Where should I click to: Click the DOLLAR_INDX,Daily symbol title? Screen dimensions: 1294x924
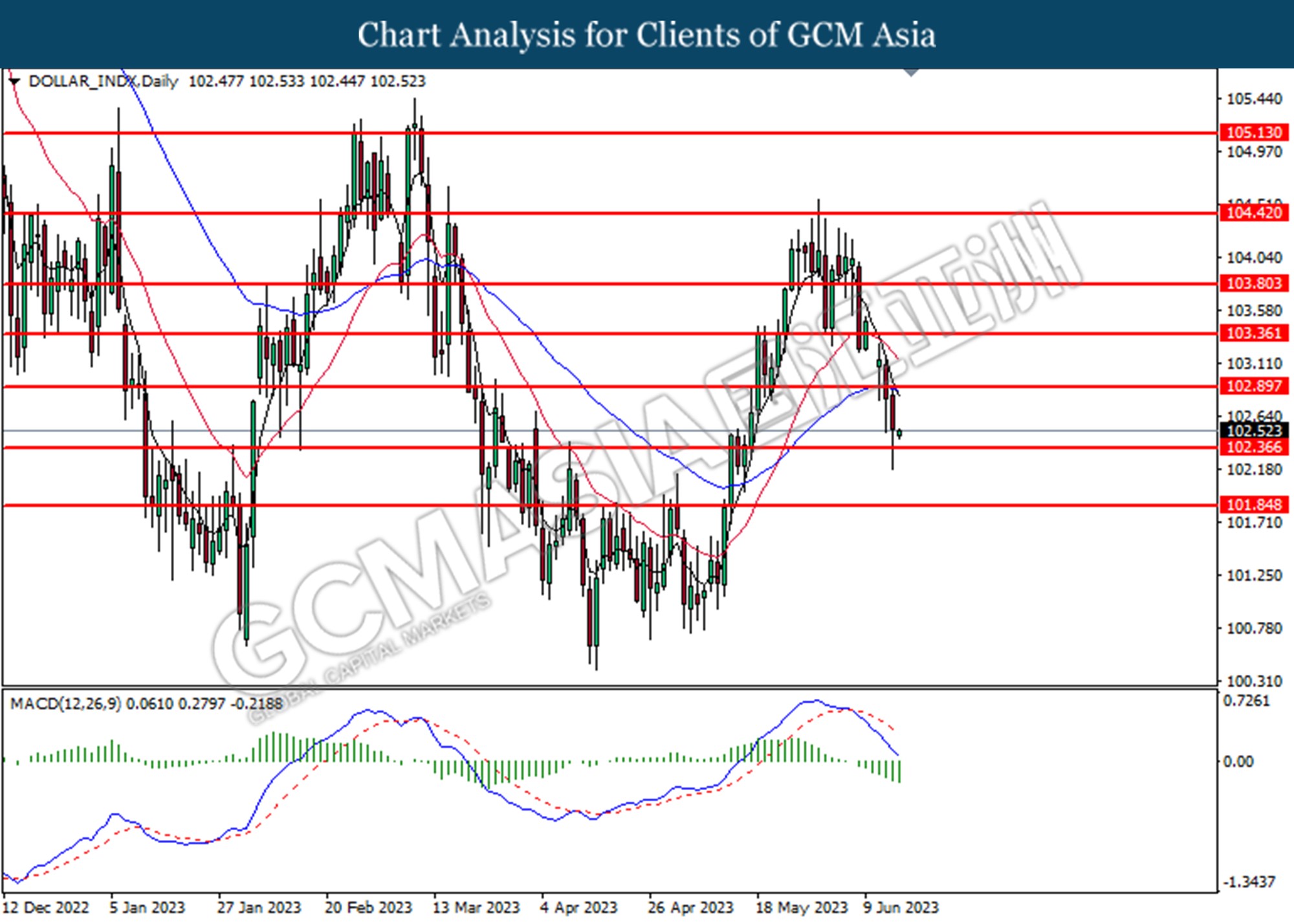104,82
